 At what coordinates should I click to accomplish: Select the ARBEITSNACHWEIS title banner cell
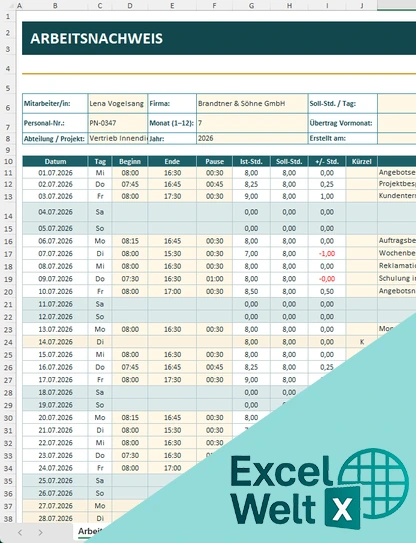pyautogui.click(x=219, y=38)
